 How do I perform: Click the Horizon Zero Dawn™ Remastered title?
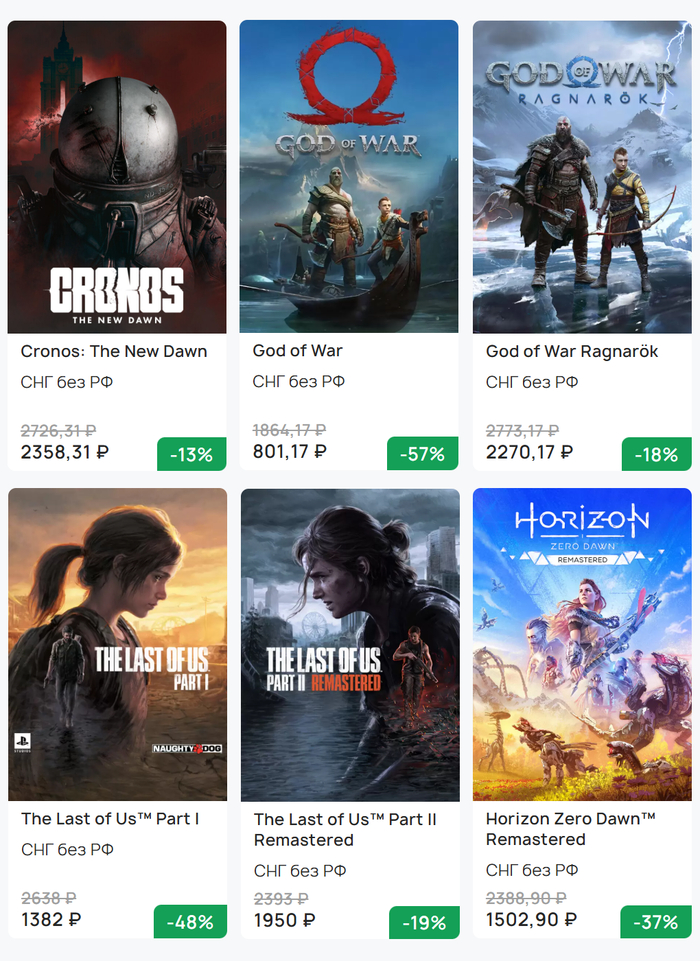coord(570,829)
